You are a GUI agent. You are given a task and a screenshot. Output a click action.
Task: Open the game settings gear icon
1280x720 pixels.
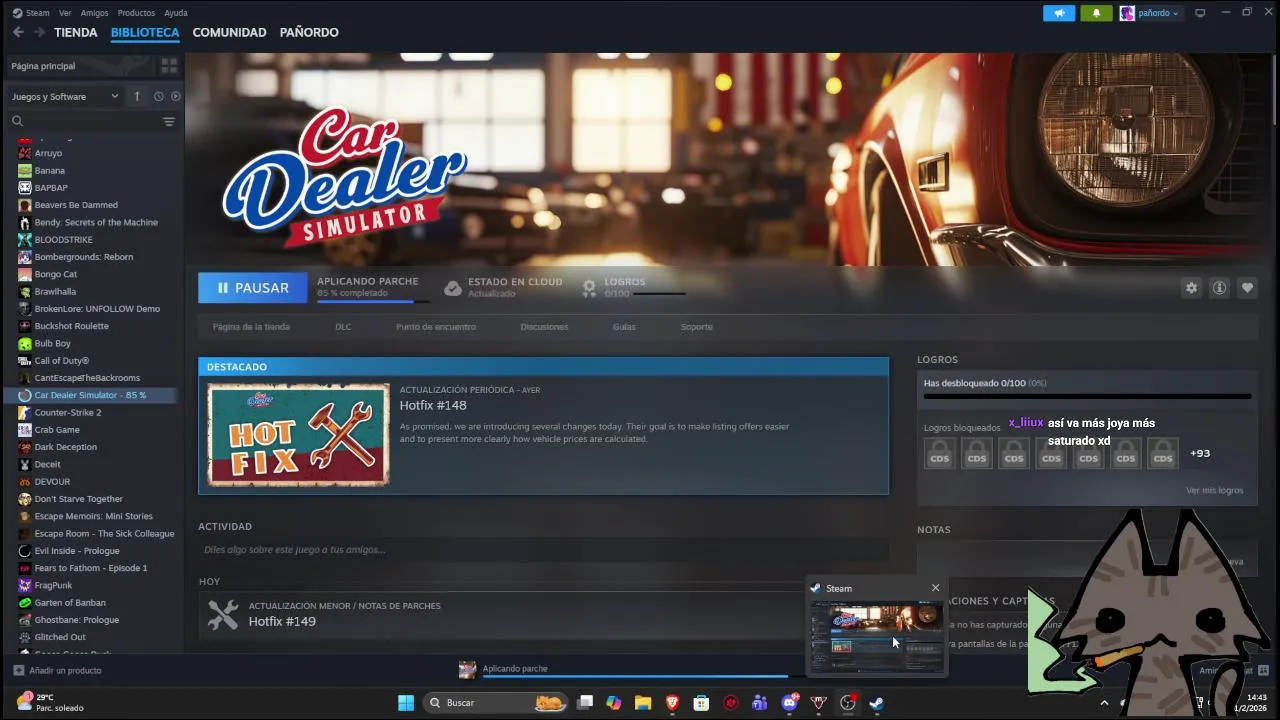click(1191, 288)
